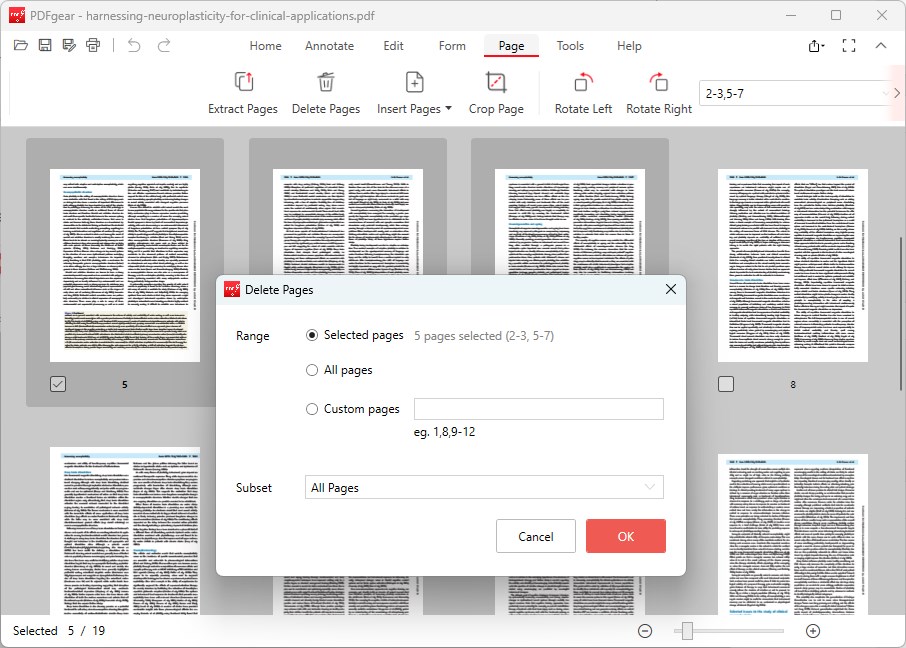Image resolution: width=906 pixels, height=648 pixels.
Task: Collapse the toolbar with the chevron arrow
Action: click(881, 46)
